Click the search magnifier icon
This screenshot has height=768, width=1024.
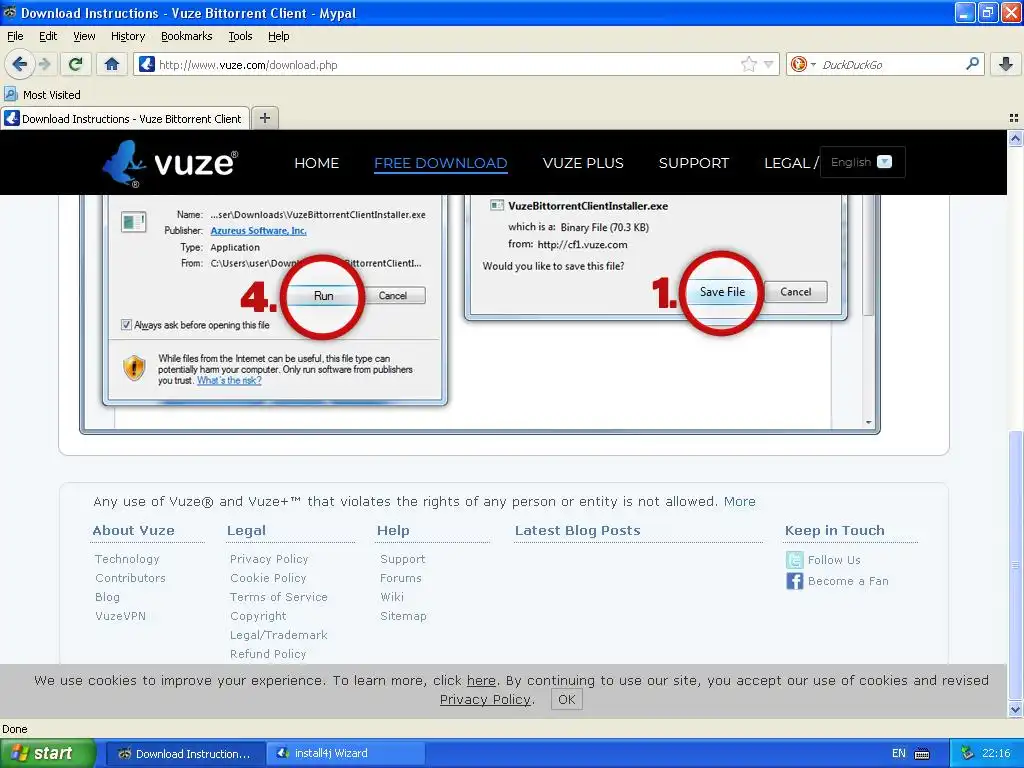pyautogui.click(x=972, y=64)
